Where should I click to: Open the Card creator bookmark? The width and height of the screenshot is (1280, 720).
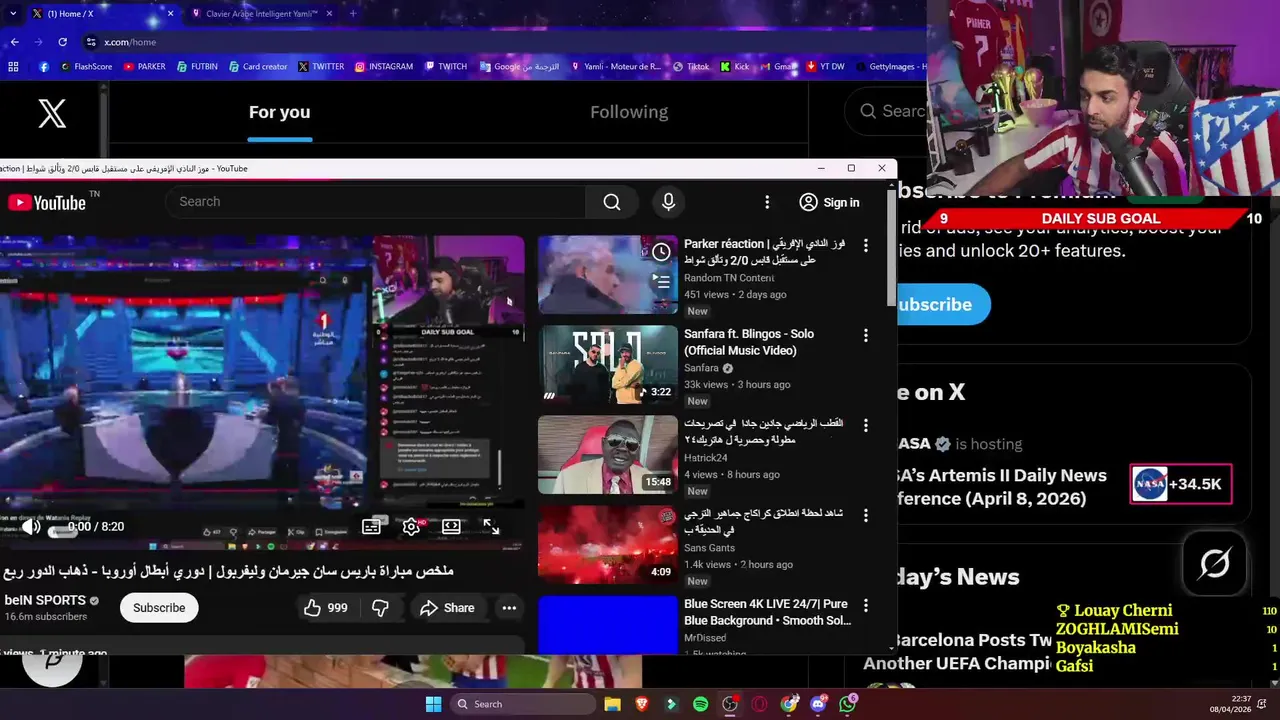pyautogui.click(x=258, y=67)
